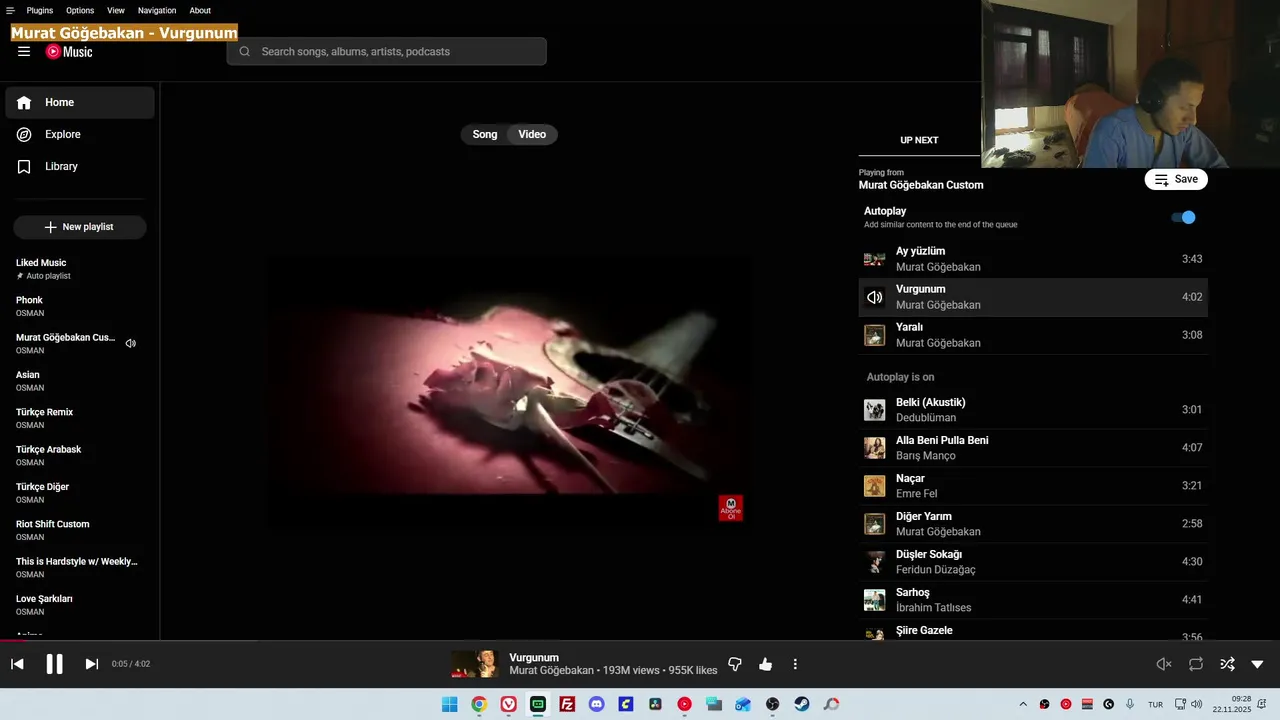The image size is (1280, 720).
Task: Play Düşler Sokağı by Feridun Düzağaç
Action: point(1033,562)
